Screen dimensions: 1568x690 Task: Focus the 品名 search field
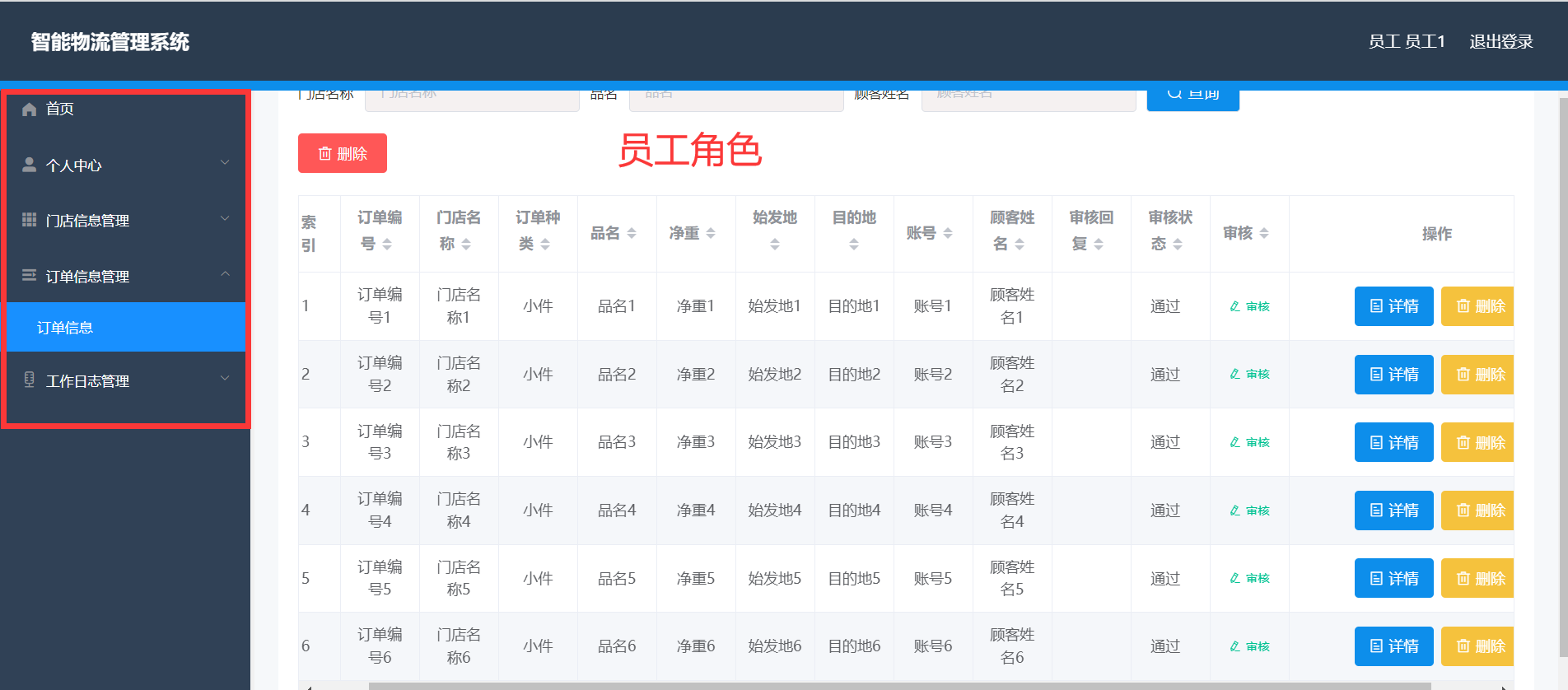pyautogui.click(x=736, y=100)
